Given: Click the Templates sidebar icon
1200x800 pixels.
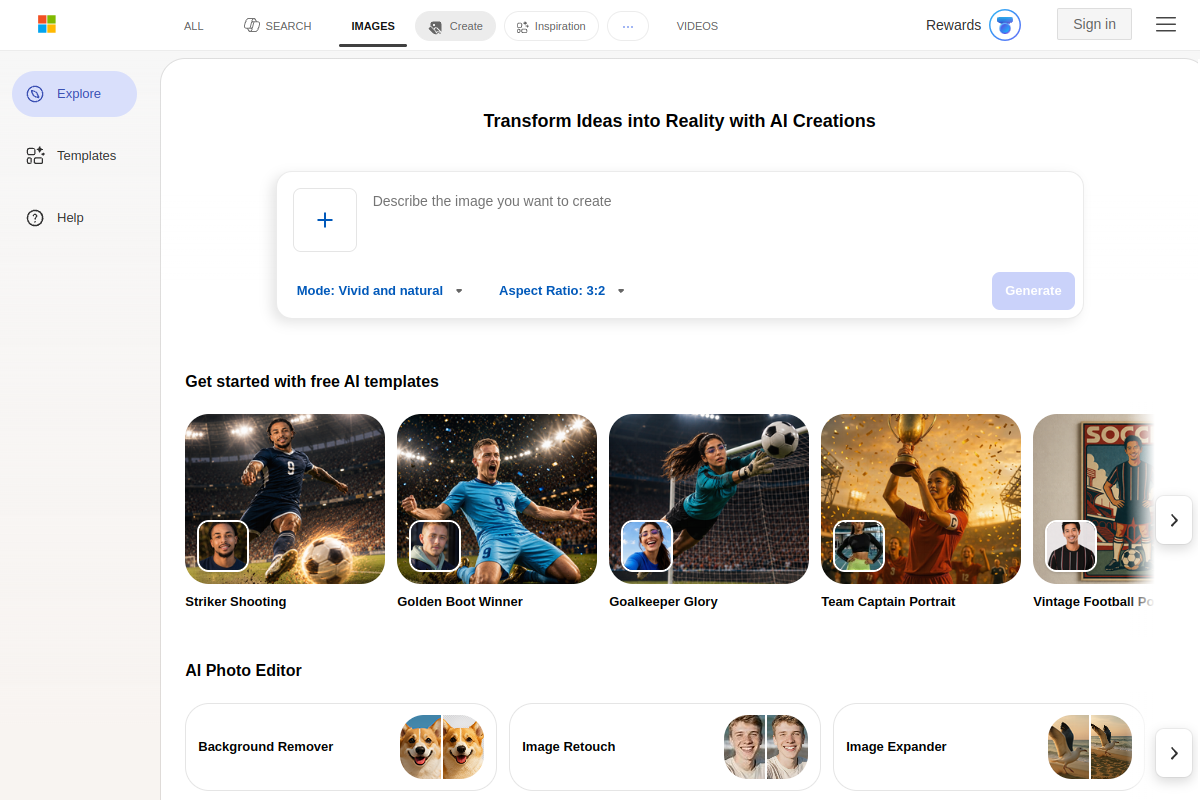Looking at the screenshot, I should [35, 156].
